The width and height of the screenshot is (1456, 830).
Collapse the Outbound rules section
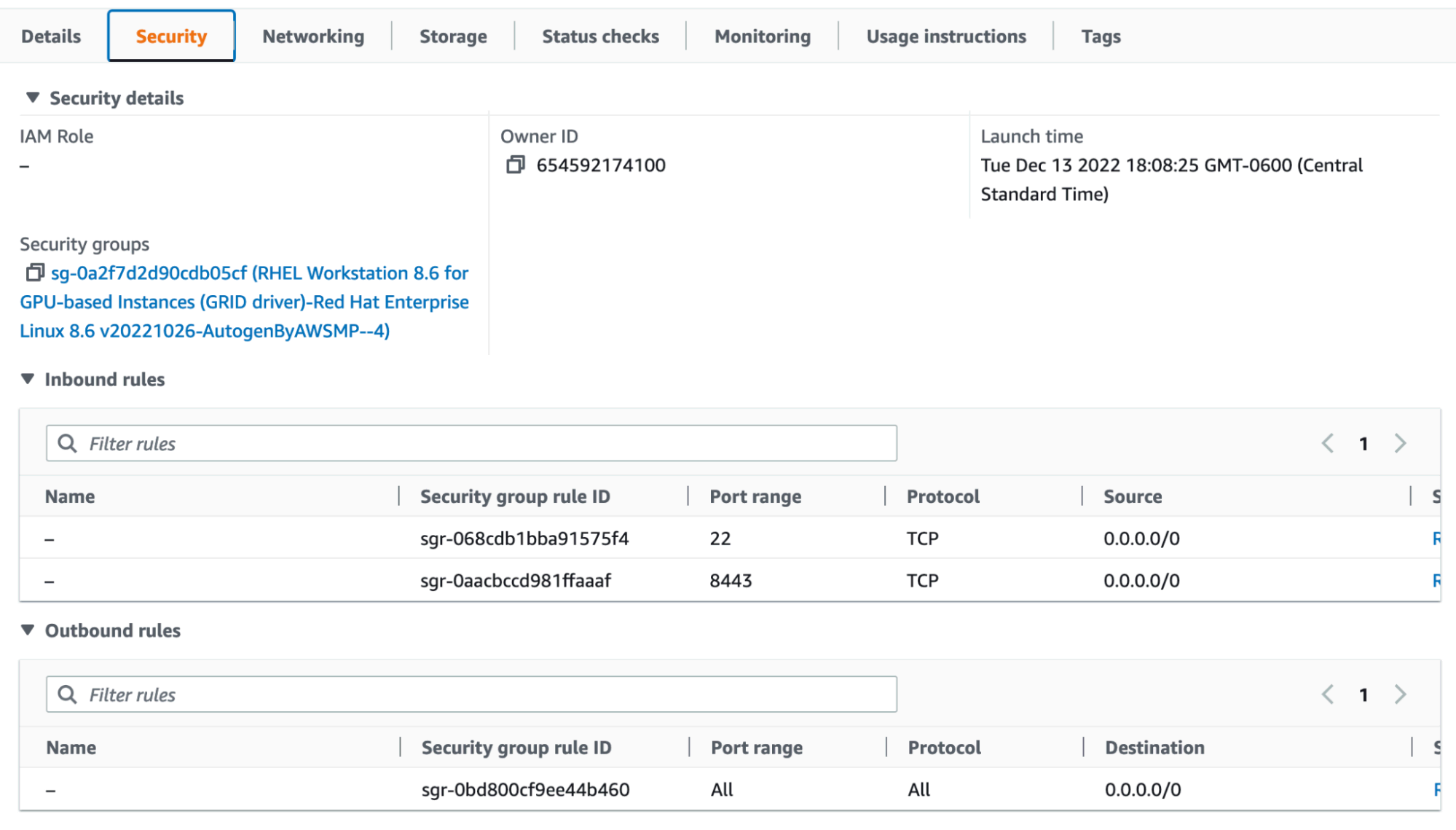pyautogui.click(x=28, y=630)
